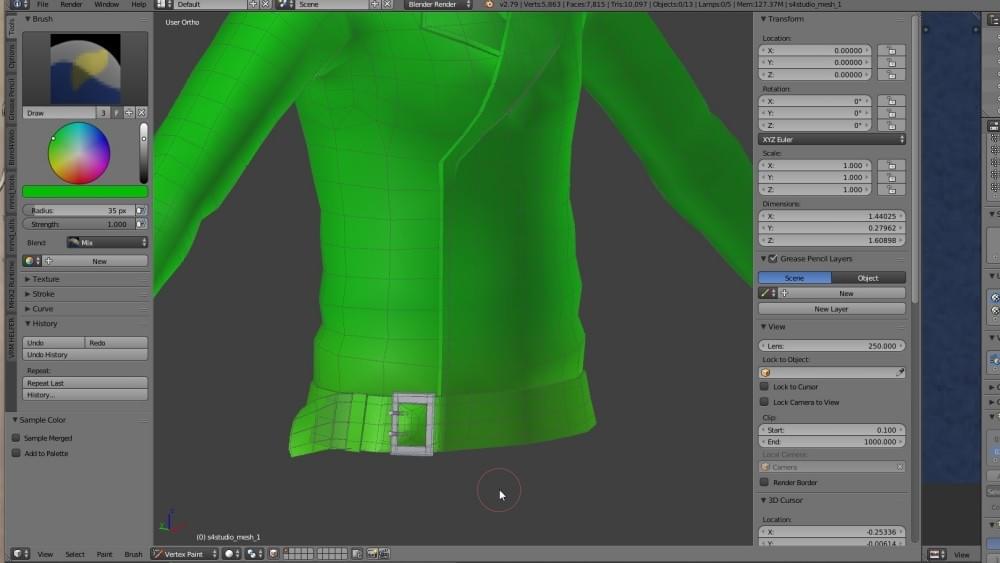Image resolution: width=1000 pixels, height=563 pixels.
Task: Open the Window menu
Action: 107,4
